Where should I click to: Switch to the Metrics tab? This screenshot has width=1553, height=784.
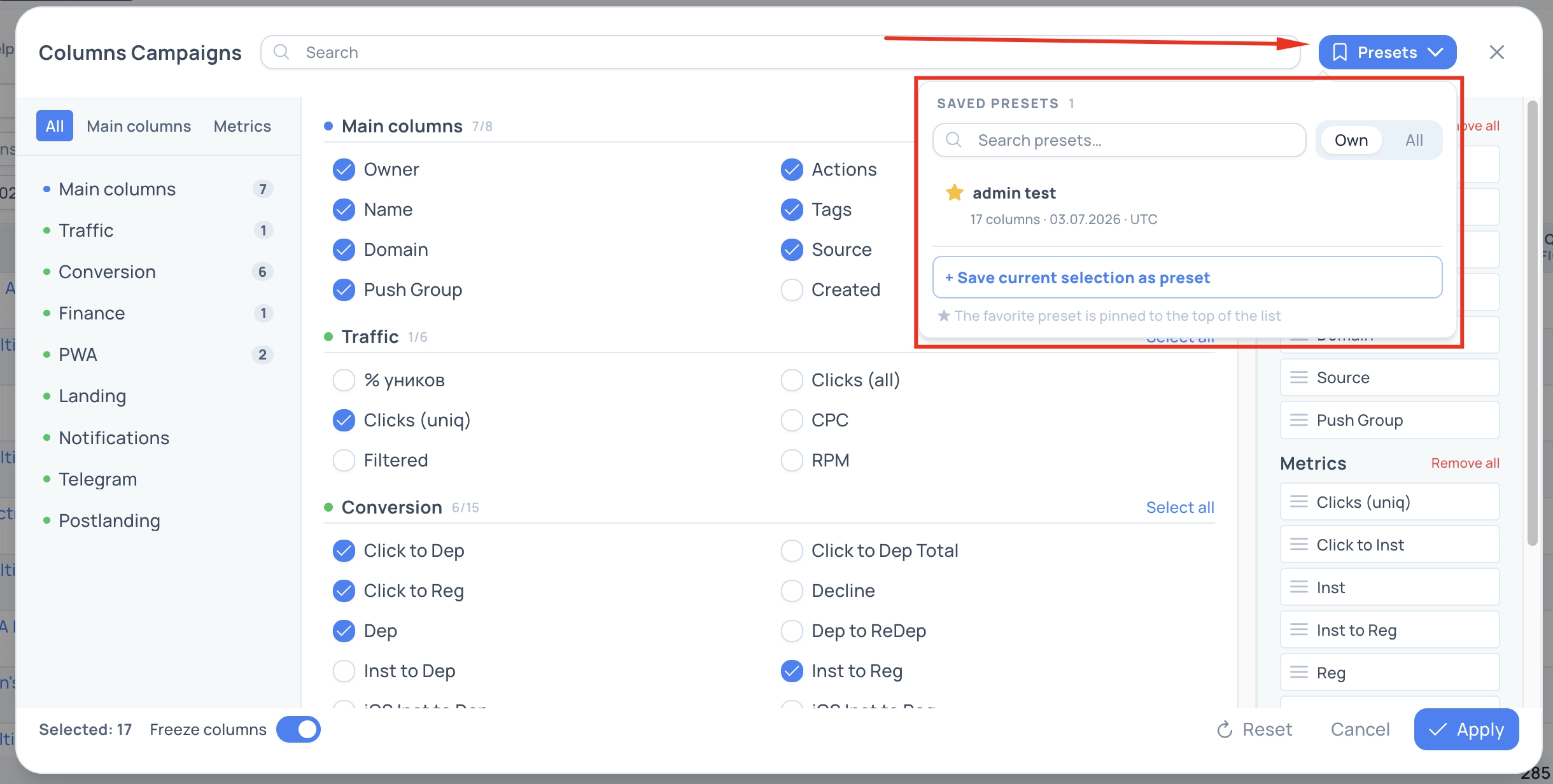(x=242, y=126)
